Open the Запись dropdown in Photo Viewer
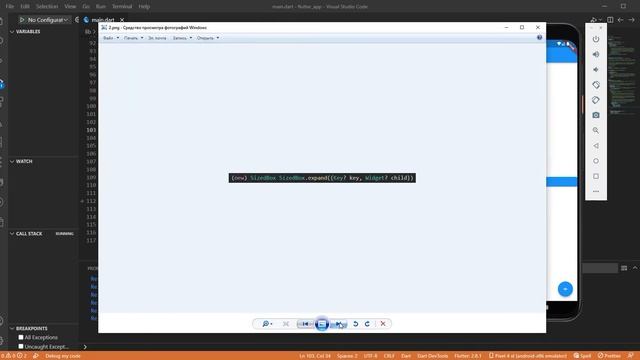Screen dimensions: 640x360 pyautogui.click(x=182, y=38)
